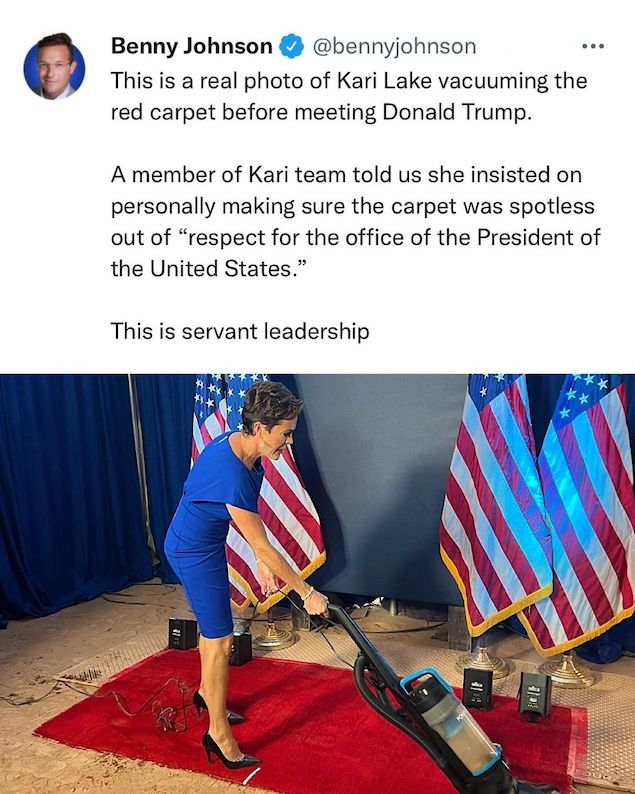Viewport: 635px width, 794px height.
Task: Click the blue verified checkmark badge
Action: (x=292, y=46)
